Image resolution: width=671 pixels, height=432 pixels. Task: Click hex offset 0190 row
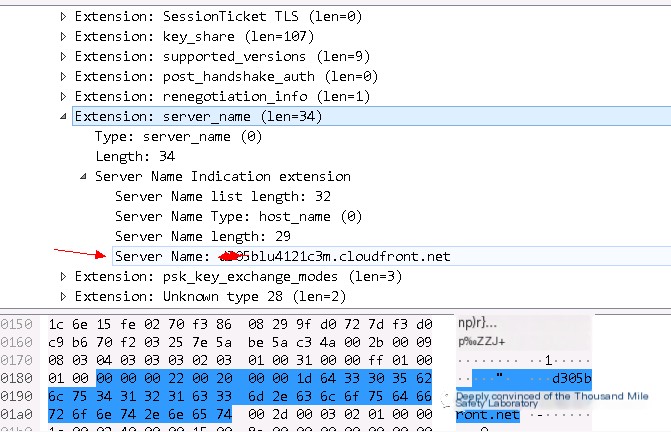coord(16,396)
